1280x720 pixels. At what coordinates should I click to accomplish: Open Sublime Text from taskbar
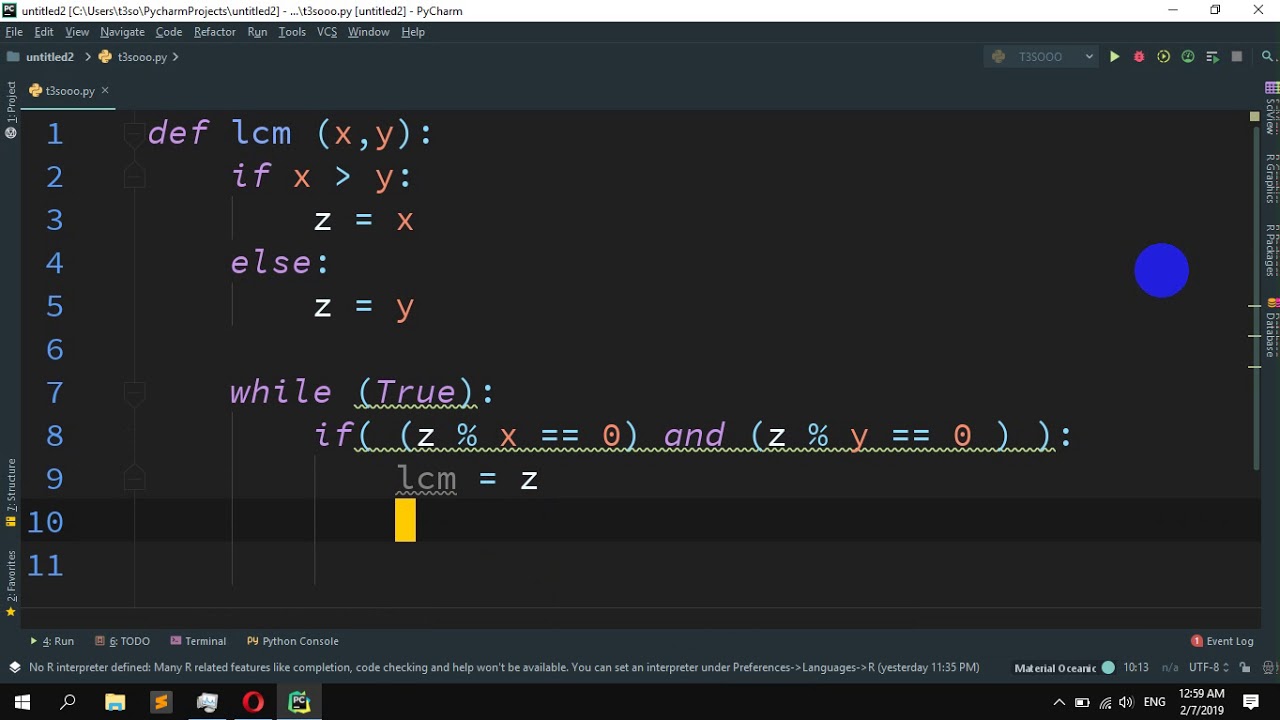(x=161, y=702)
